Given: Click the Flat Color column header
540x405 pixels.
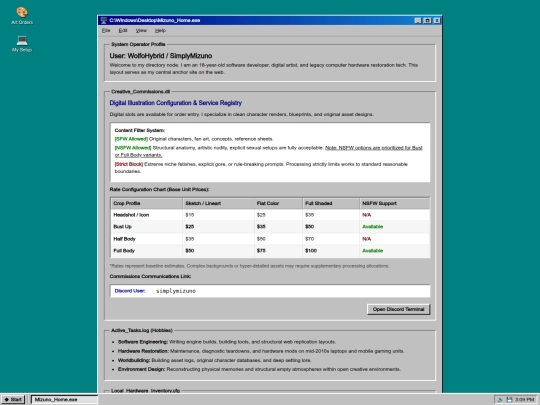Looking at the screenshot, I should coord(278,203).
